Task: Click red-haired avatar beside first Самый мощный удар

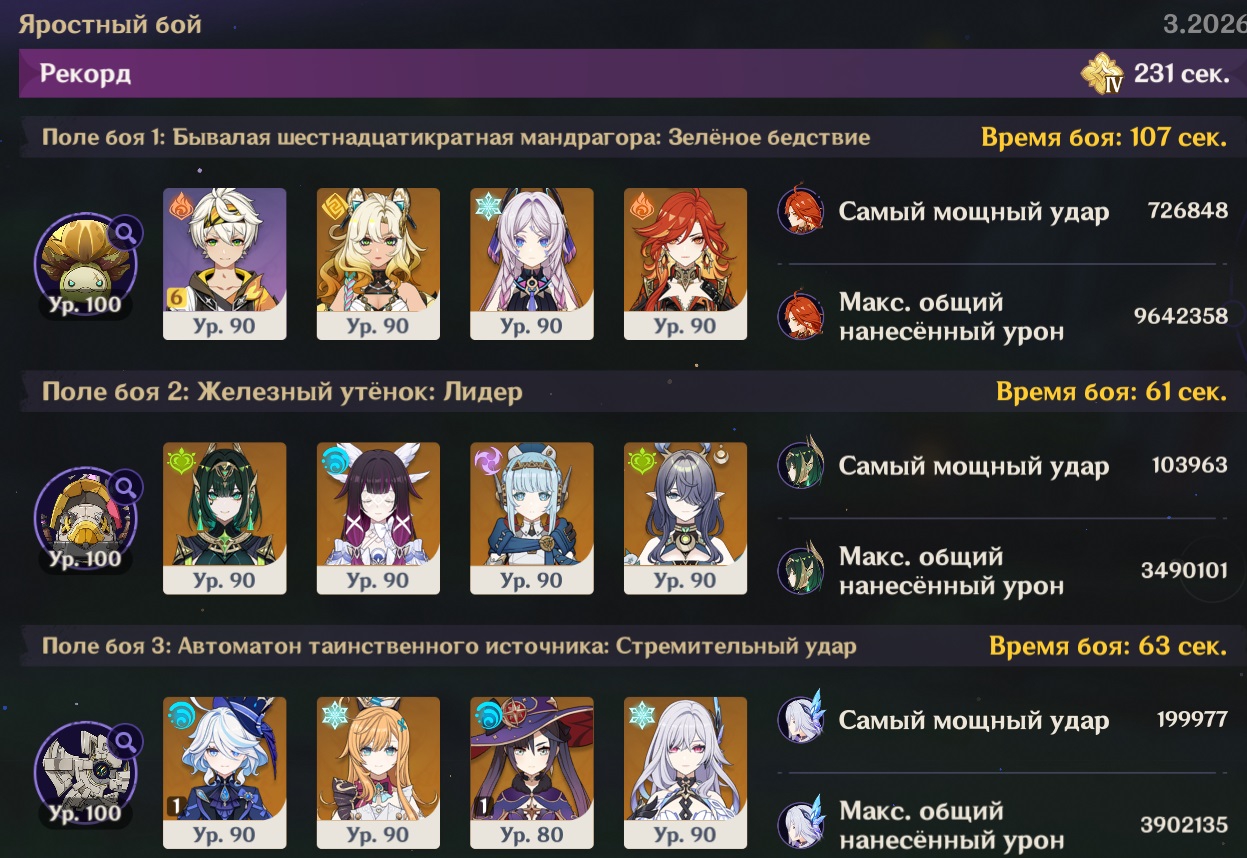Action: [x=801, y=212]
